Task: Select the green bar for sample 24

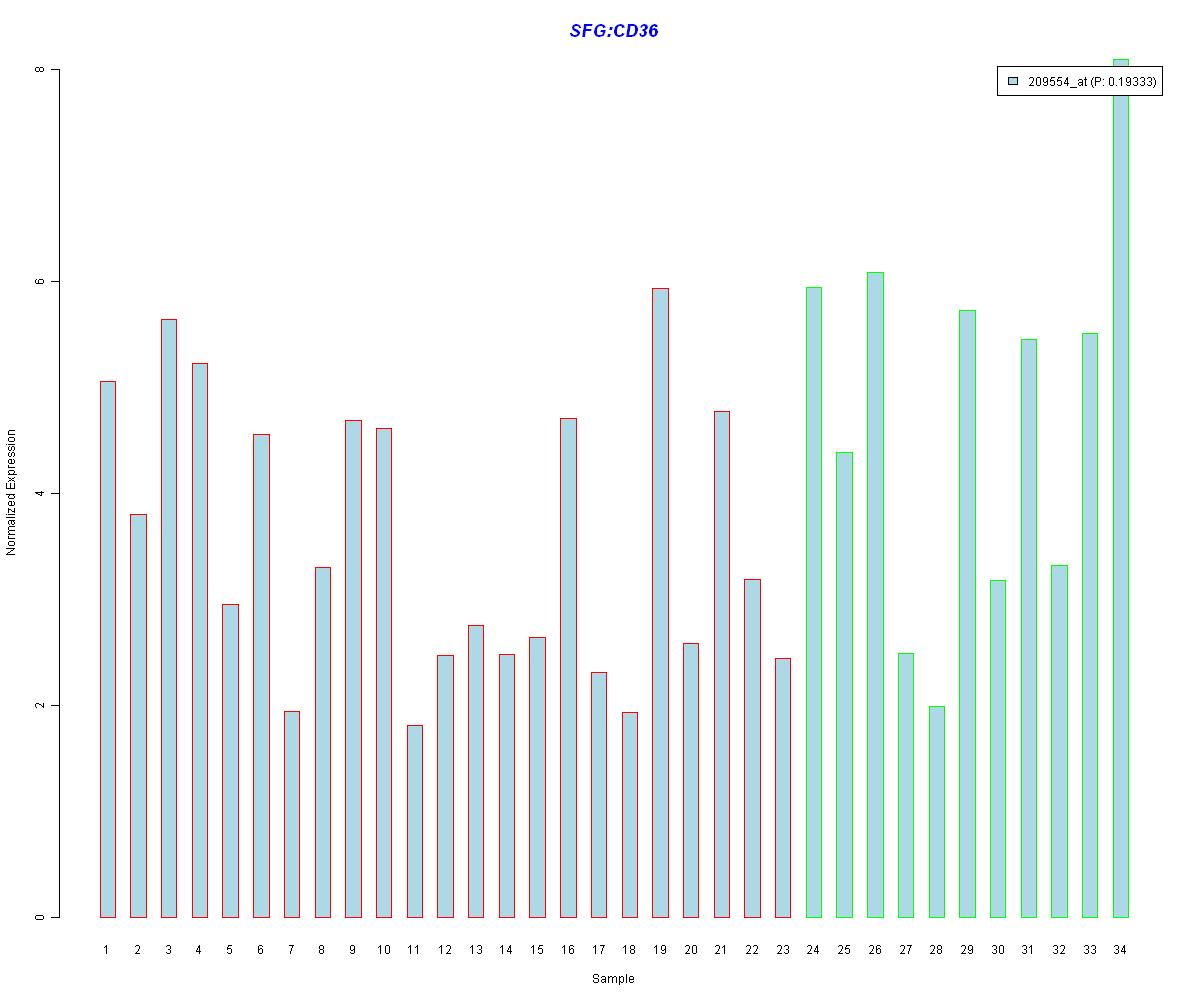Action: tap(813, 602)
